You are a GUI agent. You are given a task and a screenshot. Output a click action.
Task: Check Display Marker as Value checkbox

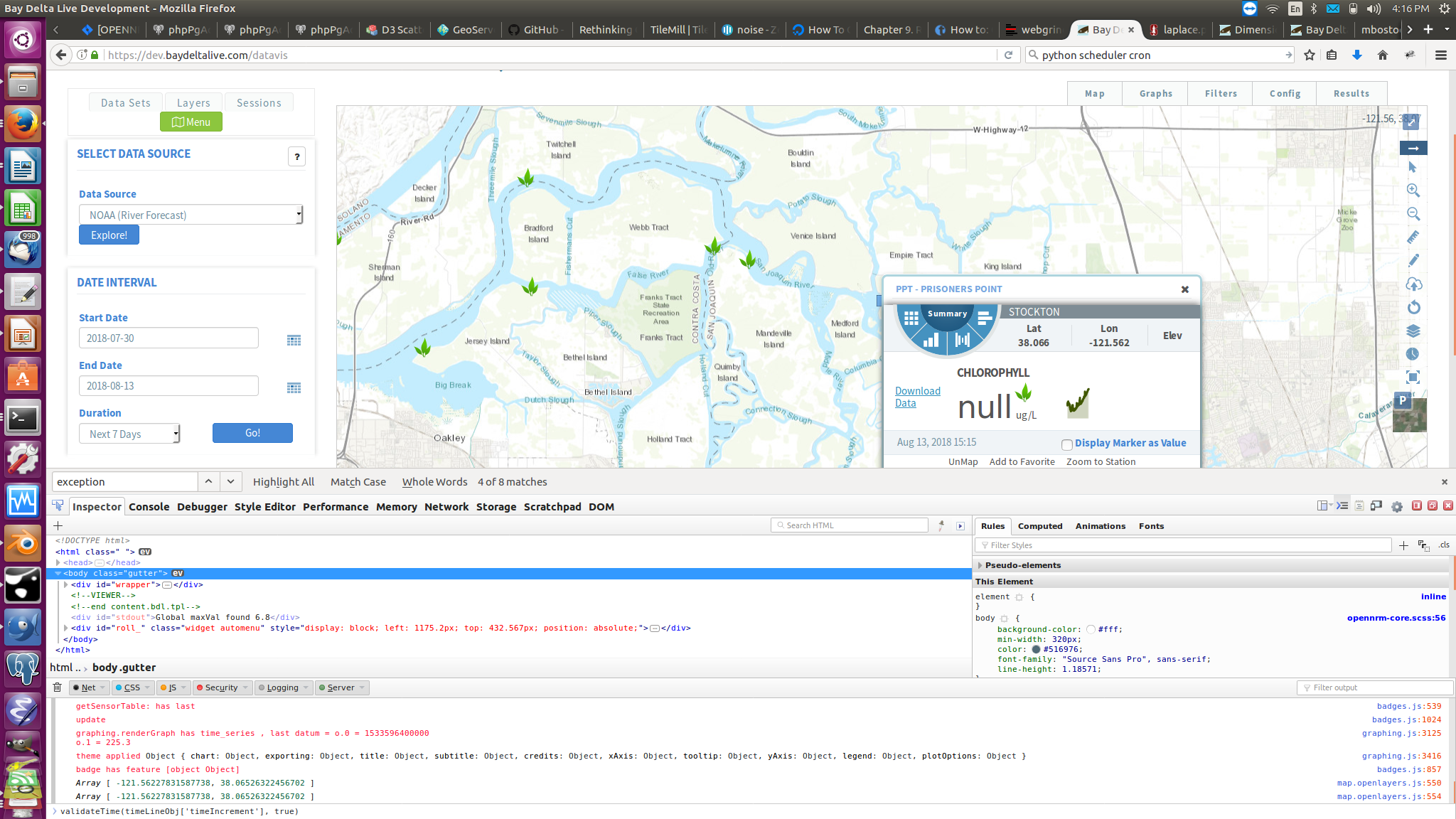click(x=1067, y=444)
